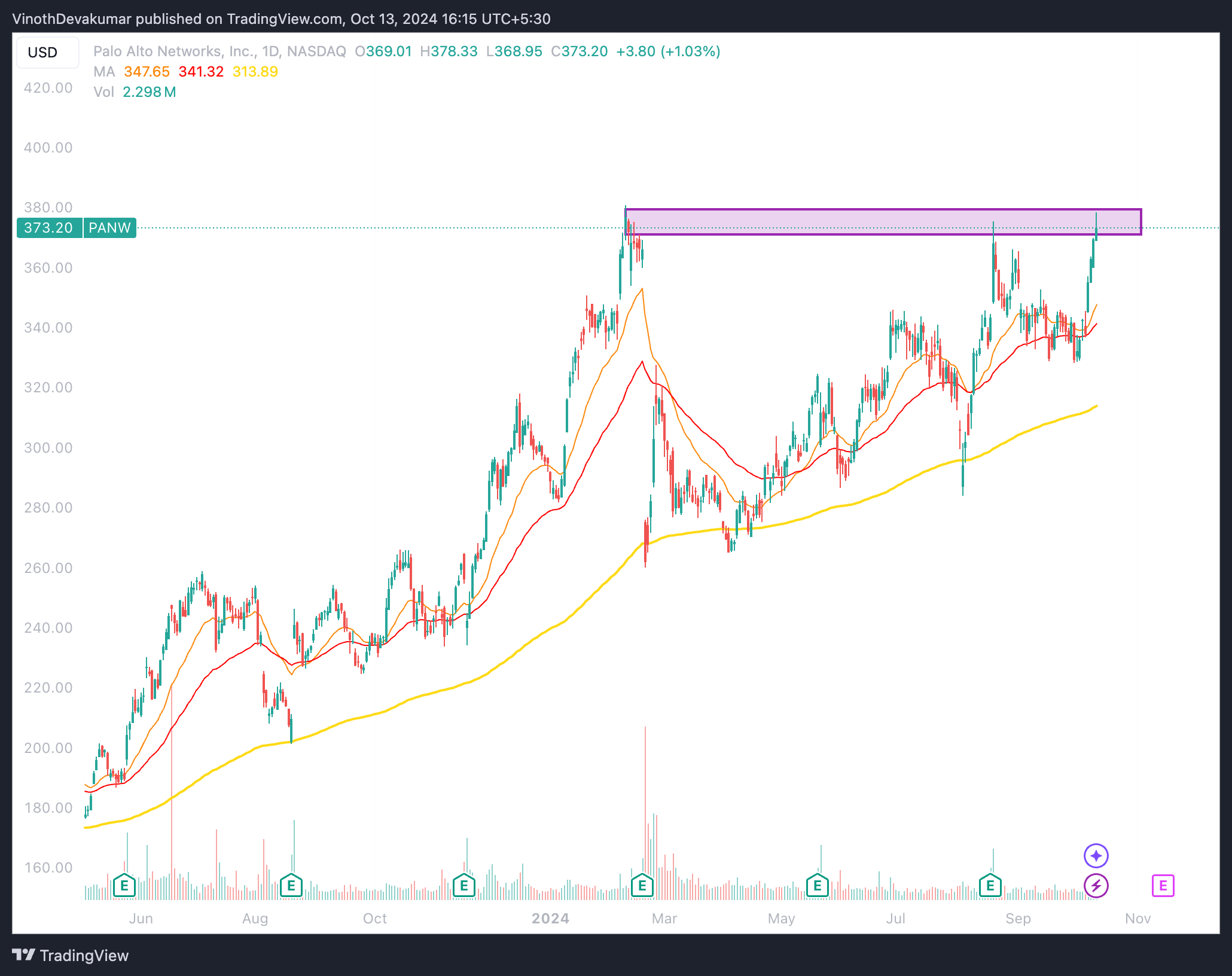Click the 2024 label on time axis

coord(550,919)
